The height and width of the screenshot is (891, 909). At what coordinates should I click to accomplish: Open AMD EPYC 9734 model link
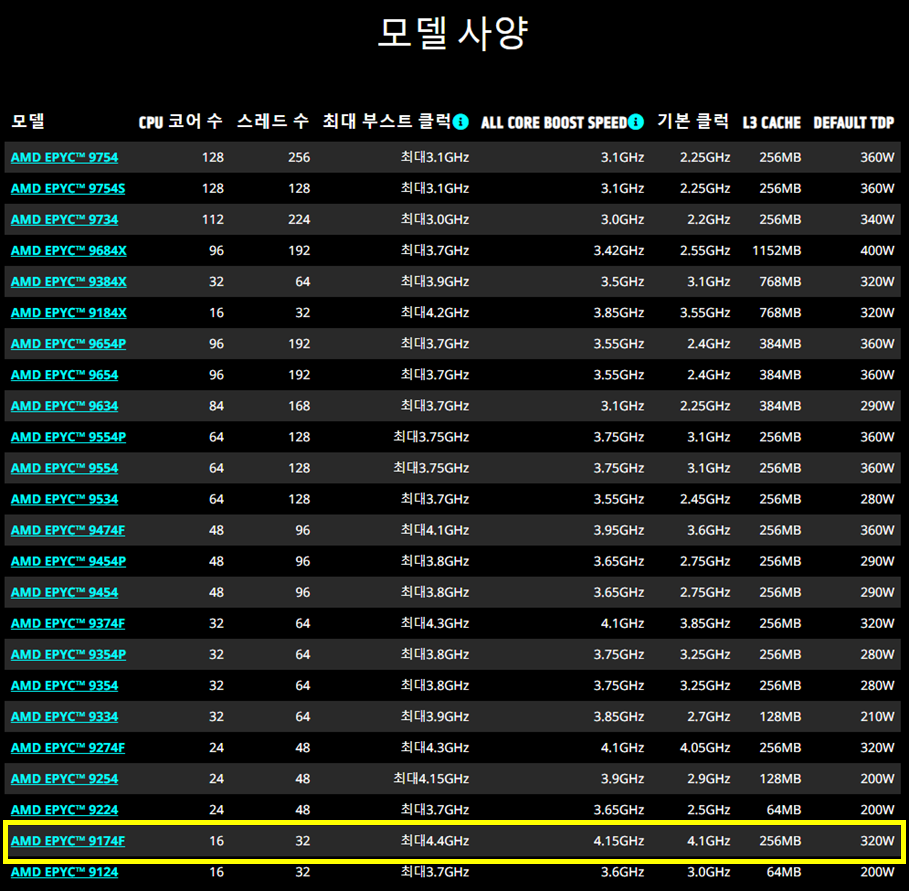pyautogui.click(x=64, y=220)
